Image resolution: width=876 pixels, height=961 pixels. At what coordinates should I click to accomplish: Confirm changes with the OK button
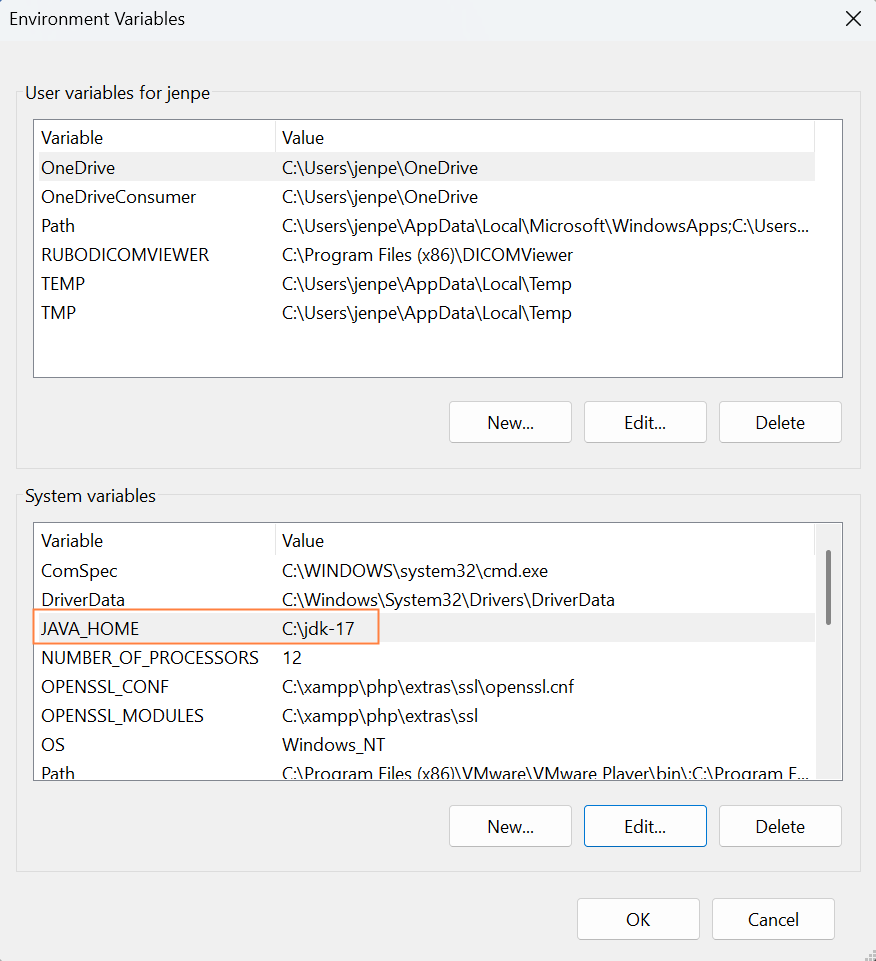click(x=638, y=919)
